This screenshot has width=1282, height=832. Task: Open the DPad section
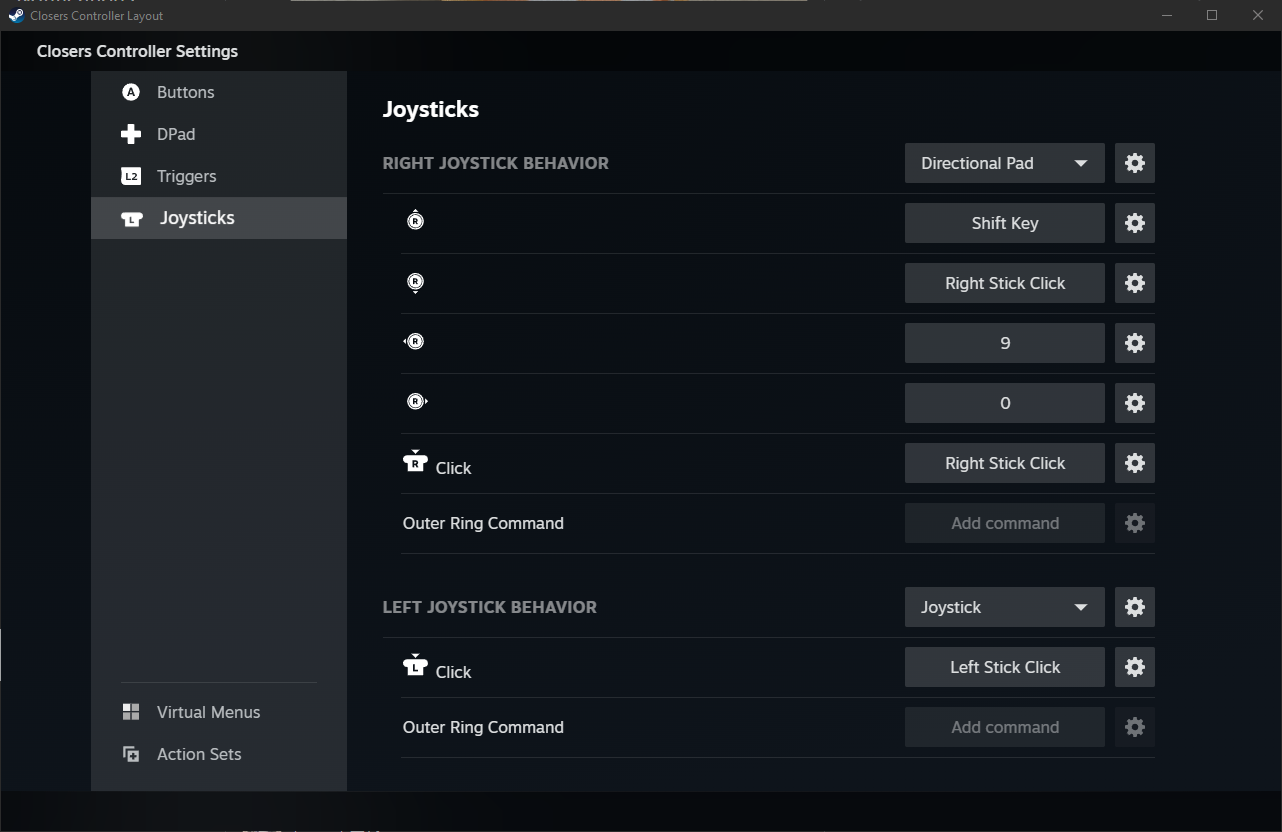[175, 134]
